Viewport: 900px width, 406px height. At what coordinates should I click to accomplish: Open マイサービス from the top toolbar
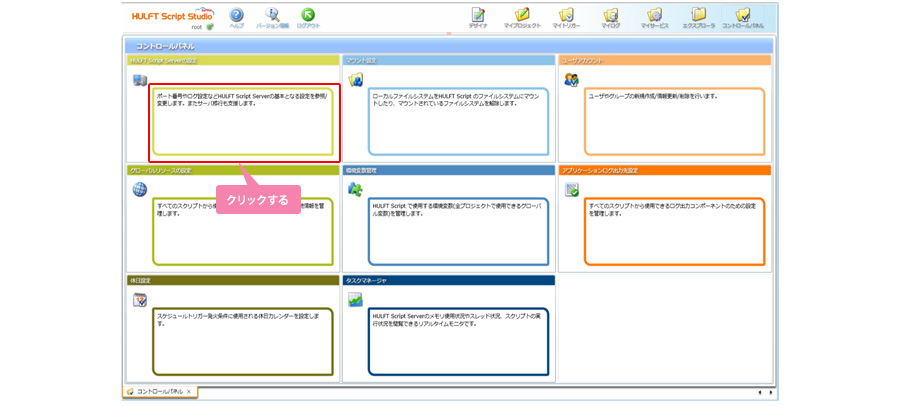tap(654, 15)
